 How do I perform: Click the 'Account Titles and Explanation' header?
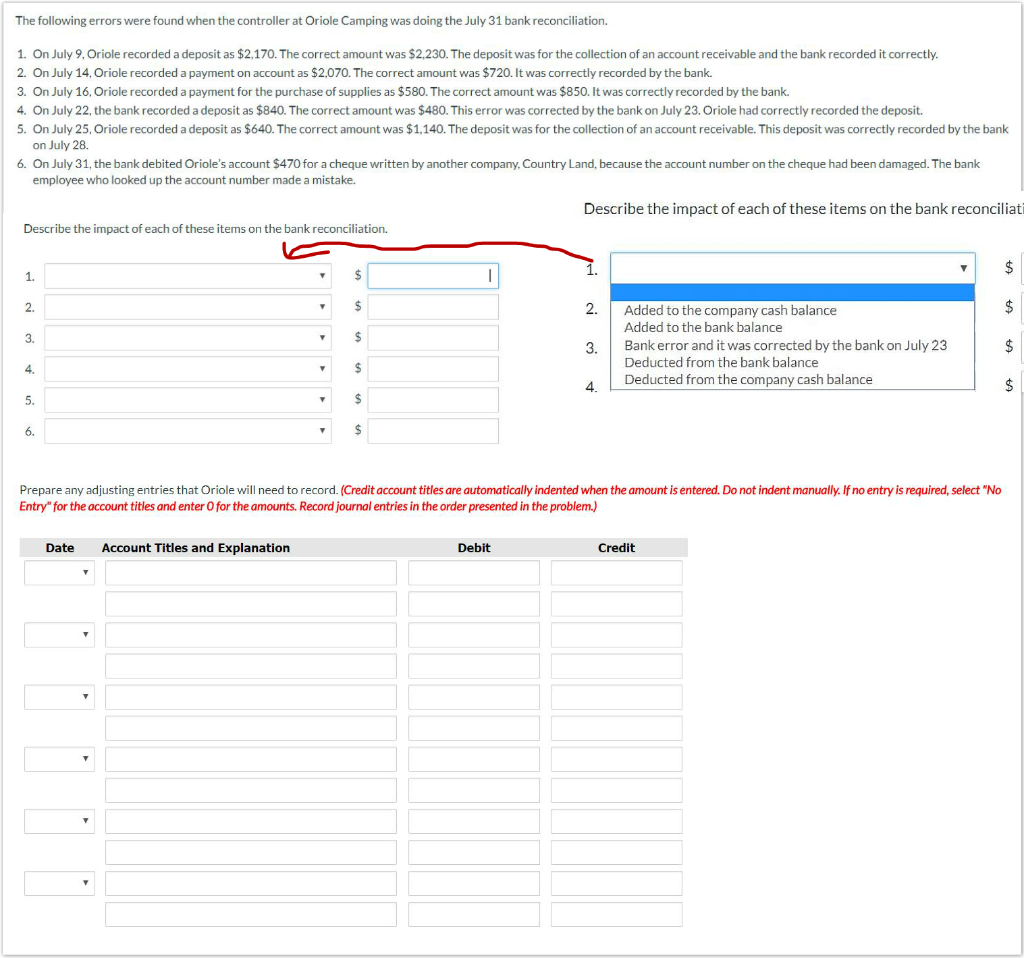pyautogui.click(x=195, y=548)
